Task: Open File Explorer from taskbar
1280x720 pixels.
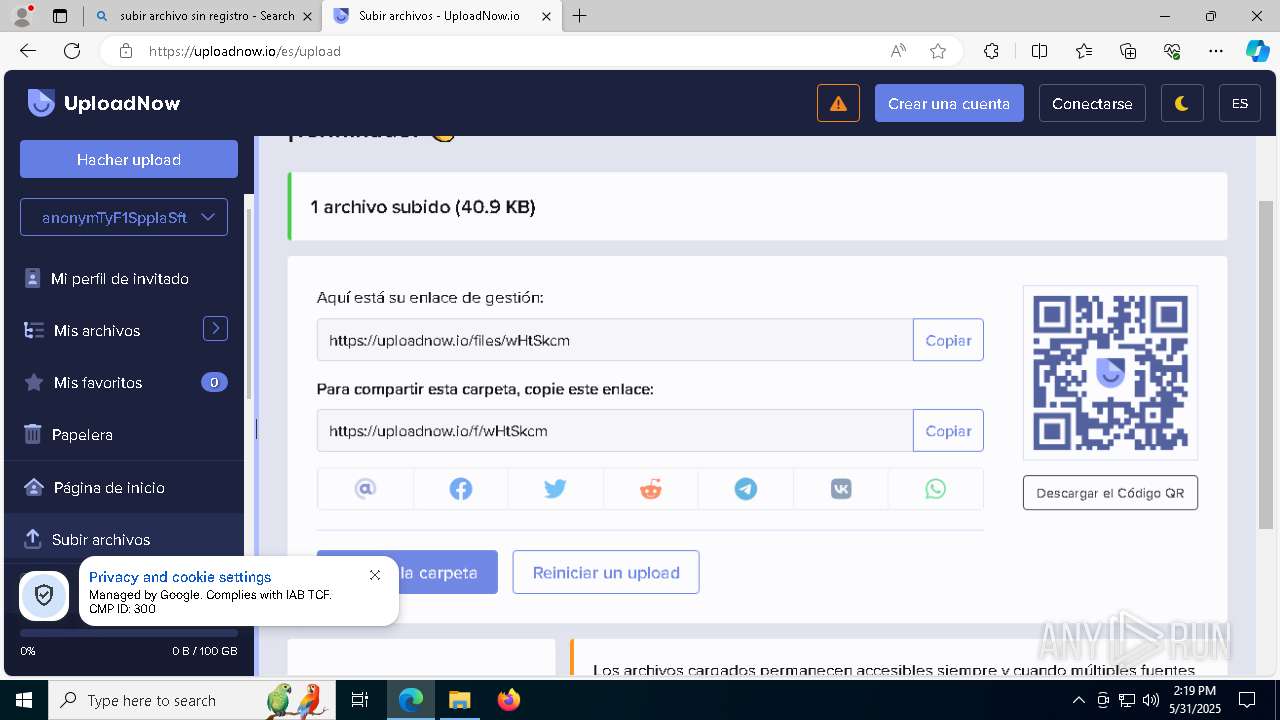Action: click(459, 700)
